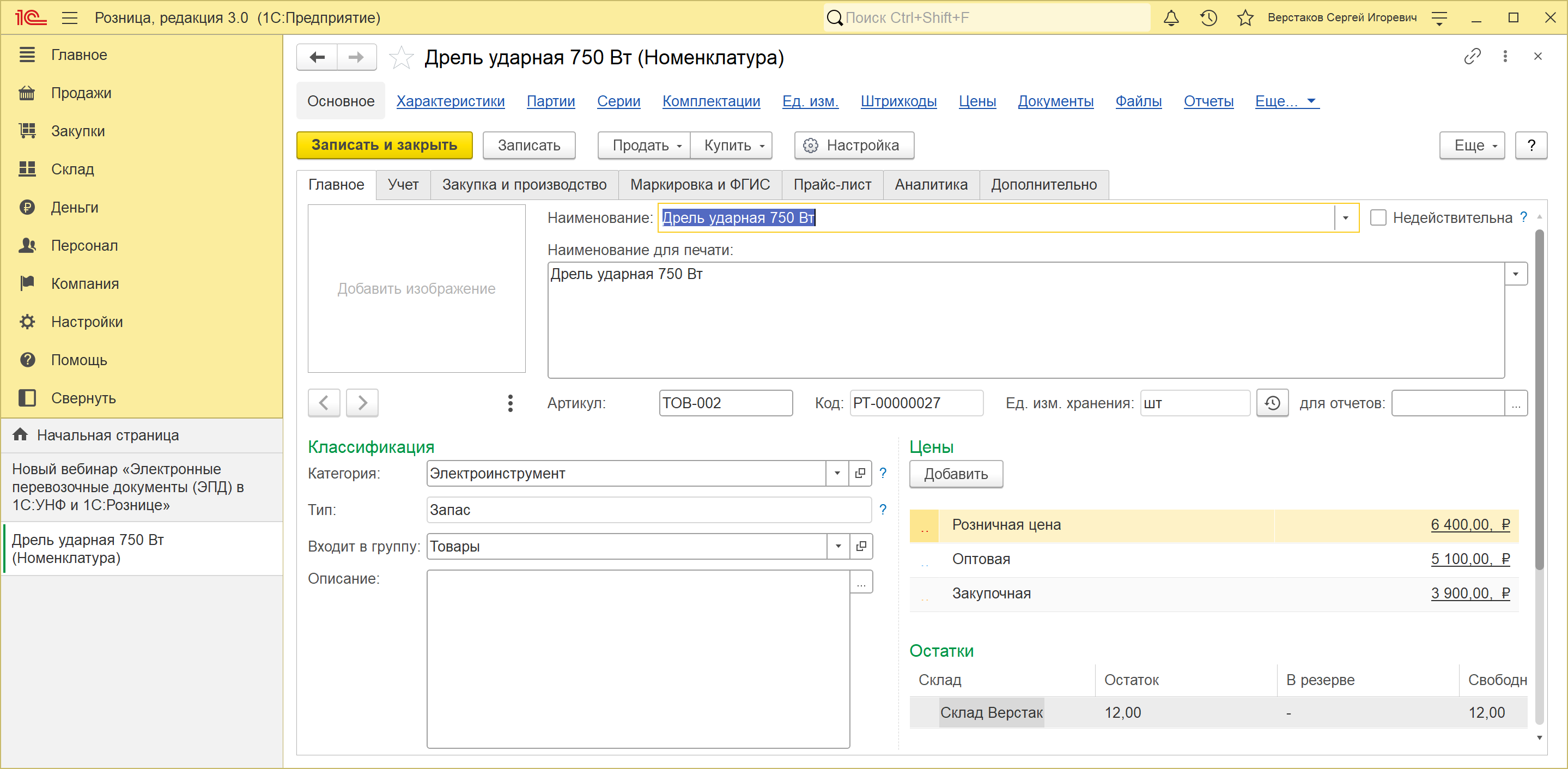Open help question mark for Категория
The height and width of the screenshot is (769, 1568).
(x=883, y=473)
